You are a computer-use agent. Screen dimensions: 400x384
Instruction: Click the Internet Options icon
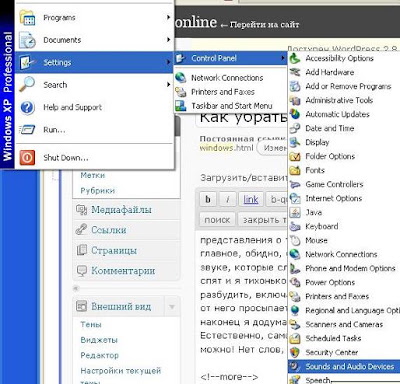pyautogui.click(x=295, y=198)
